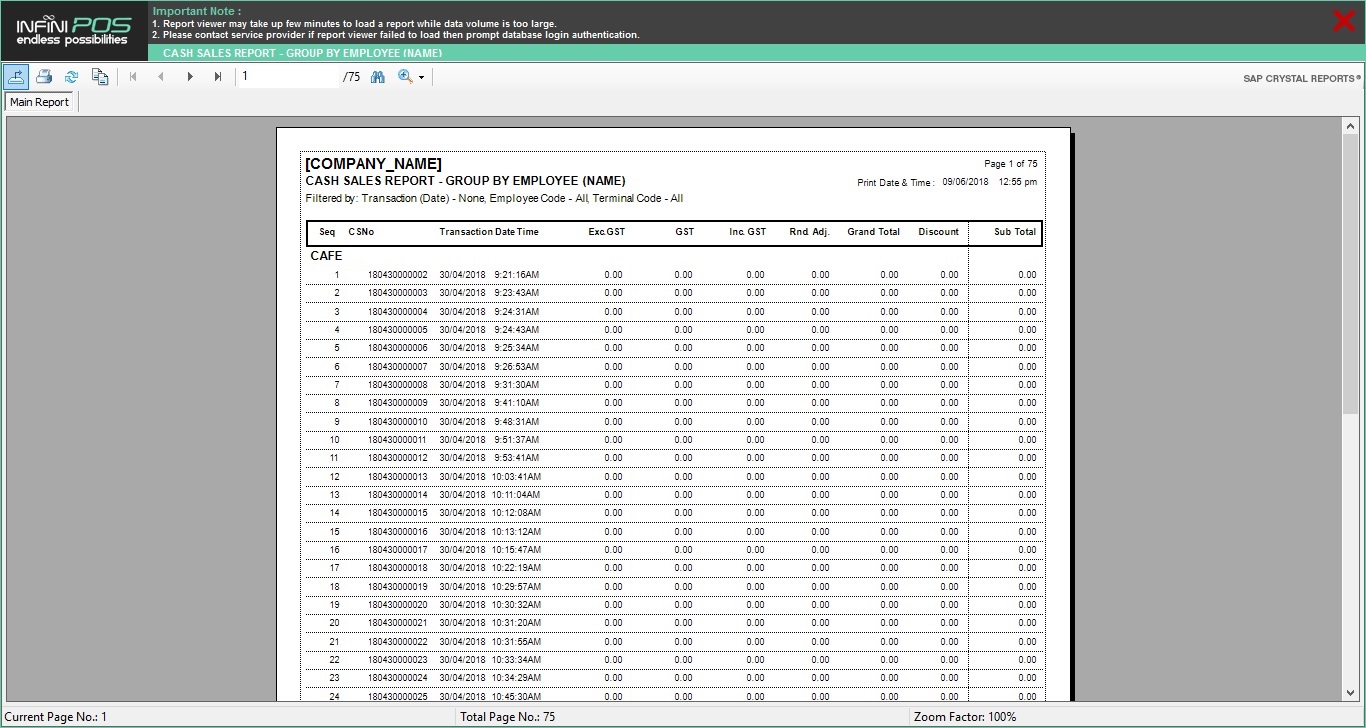Click Zoom Factor 100% in status bar

pyautogui.click(x=965, y=717)
